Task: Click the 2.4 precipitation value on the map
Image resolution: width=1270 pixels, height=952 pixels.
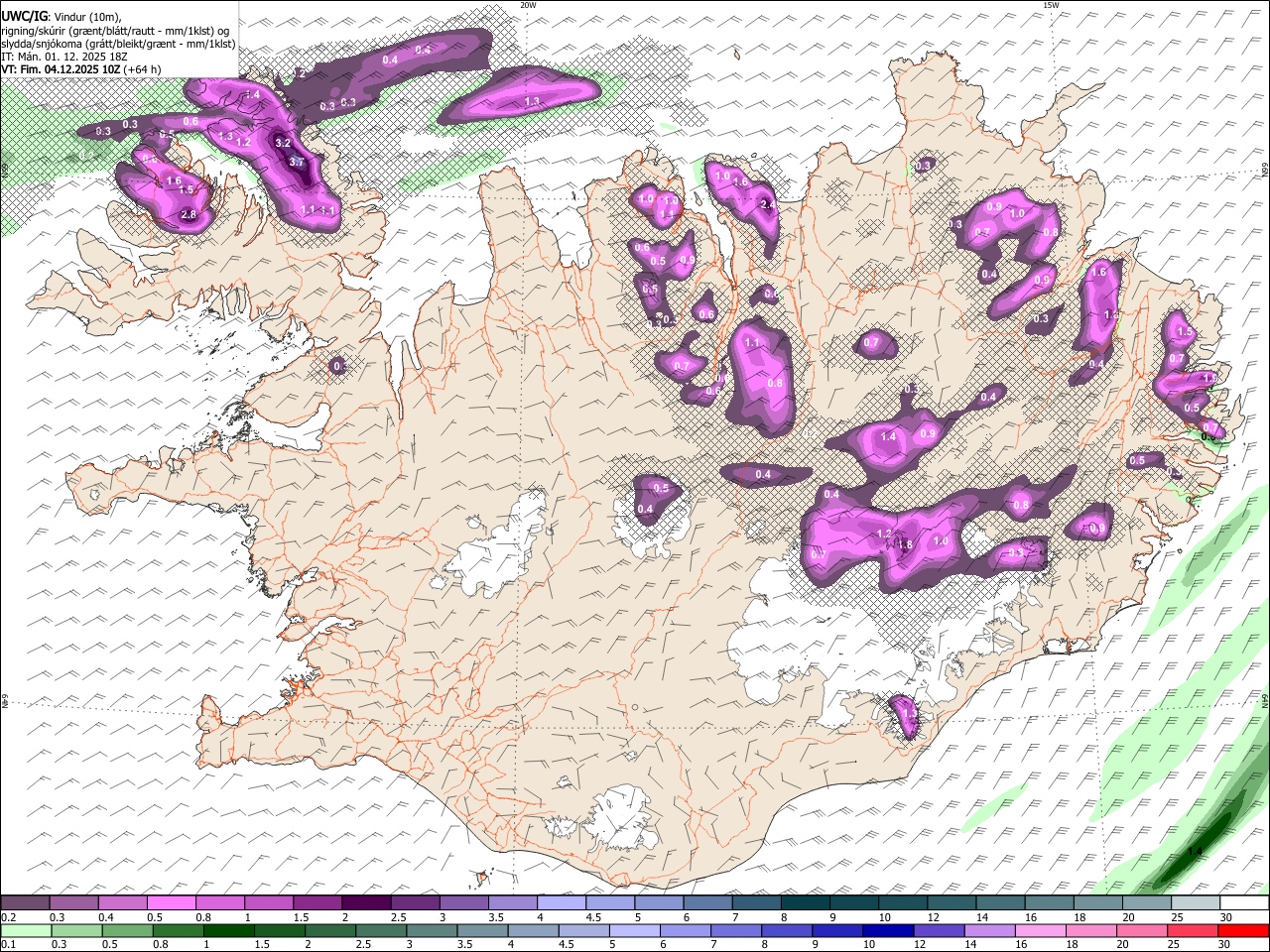Action: click(x=767, y=204)
